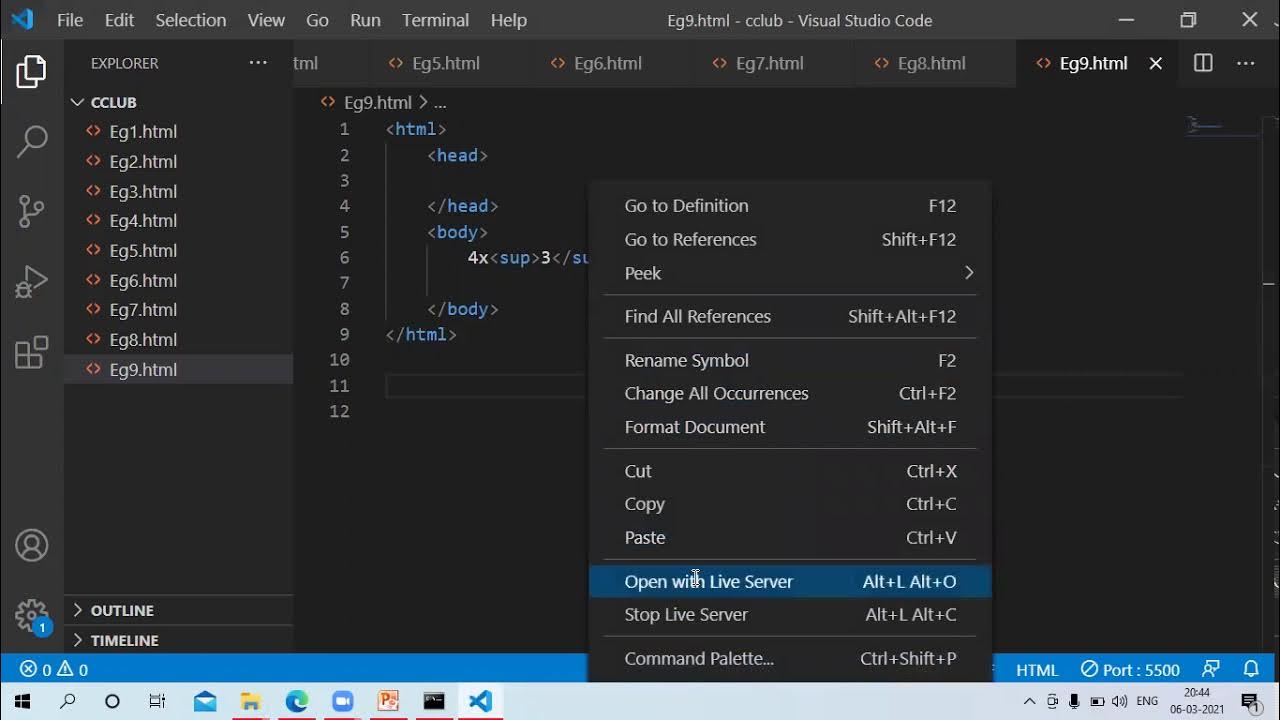This screenshot has height=720, width=1280.
Task: Open the Extensions view
Action: (x=31, y=352)
